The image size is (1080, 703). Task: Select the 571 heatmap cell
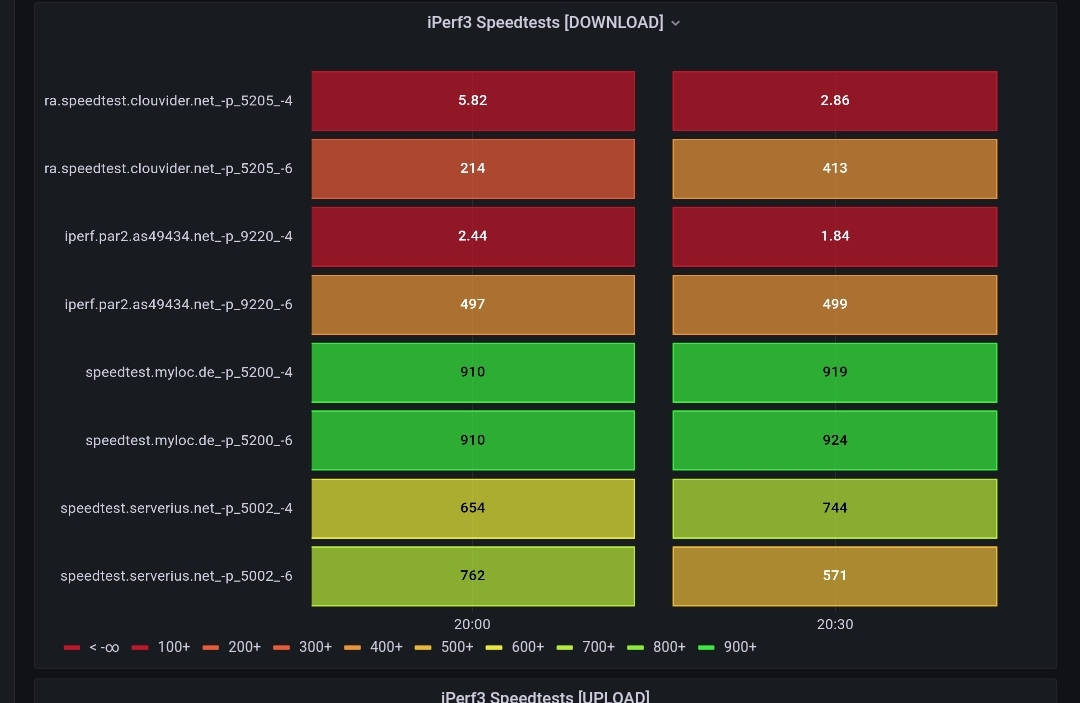(x=835, y=576)
